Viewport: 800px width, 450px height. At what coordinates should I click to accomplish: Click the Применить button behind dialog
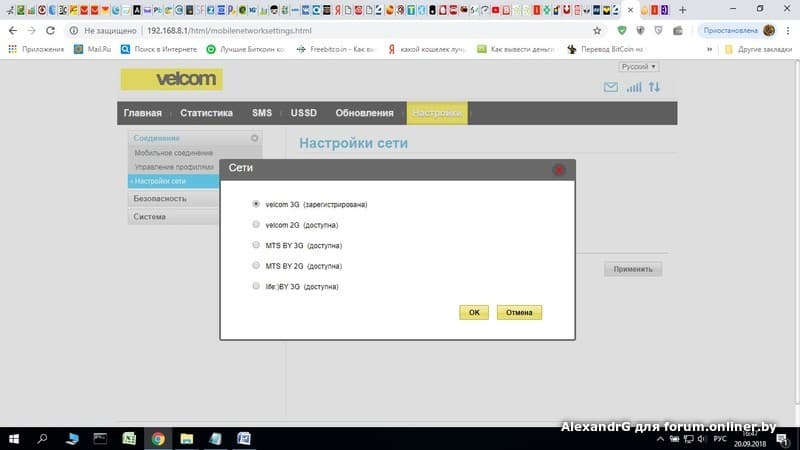(x=633, y=269)
